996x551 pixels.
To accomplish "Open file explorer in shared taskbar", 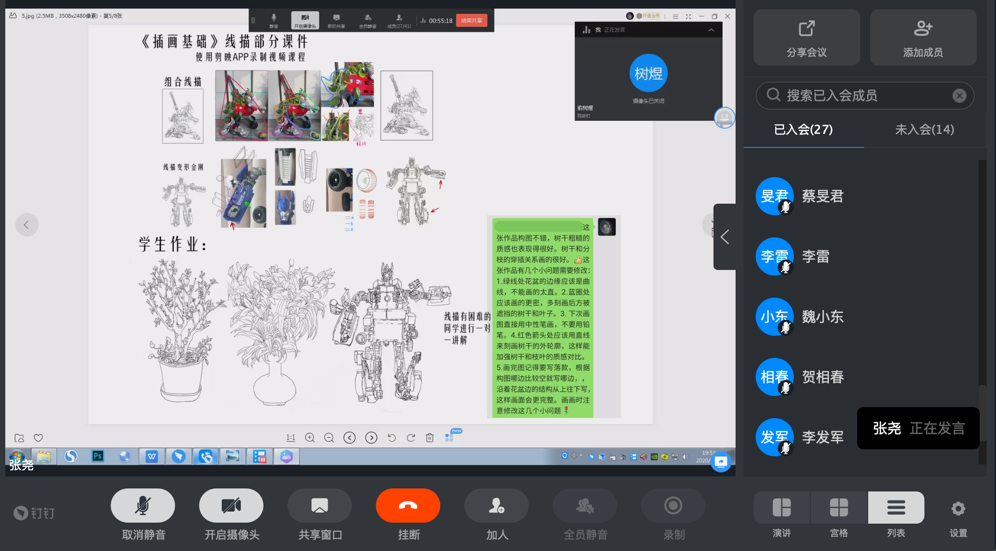I will coord(44,456).
